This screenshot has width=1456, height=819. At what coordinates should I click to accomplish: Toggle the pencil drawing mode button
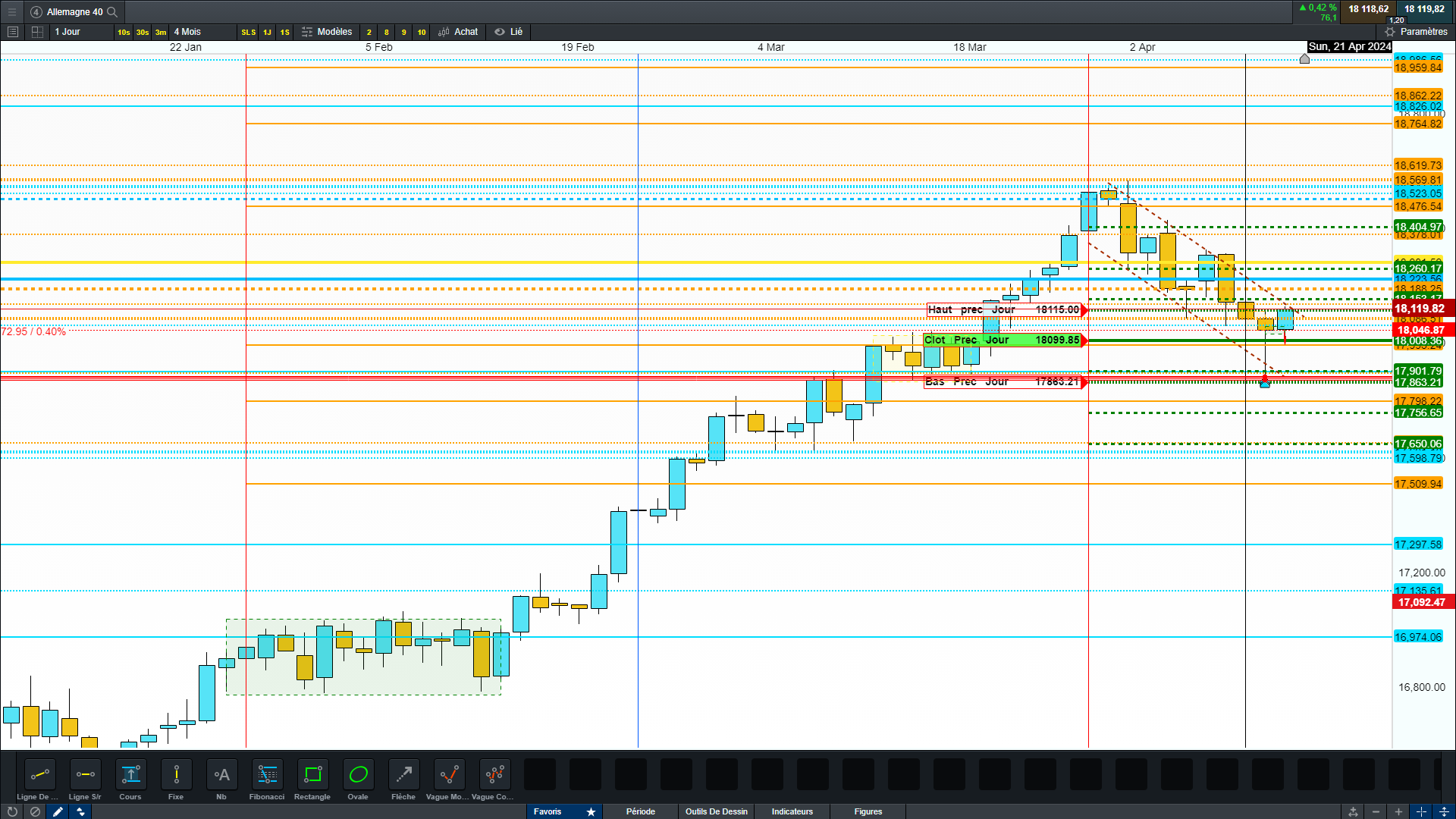click(x=58, y=811)
